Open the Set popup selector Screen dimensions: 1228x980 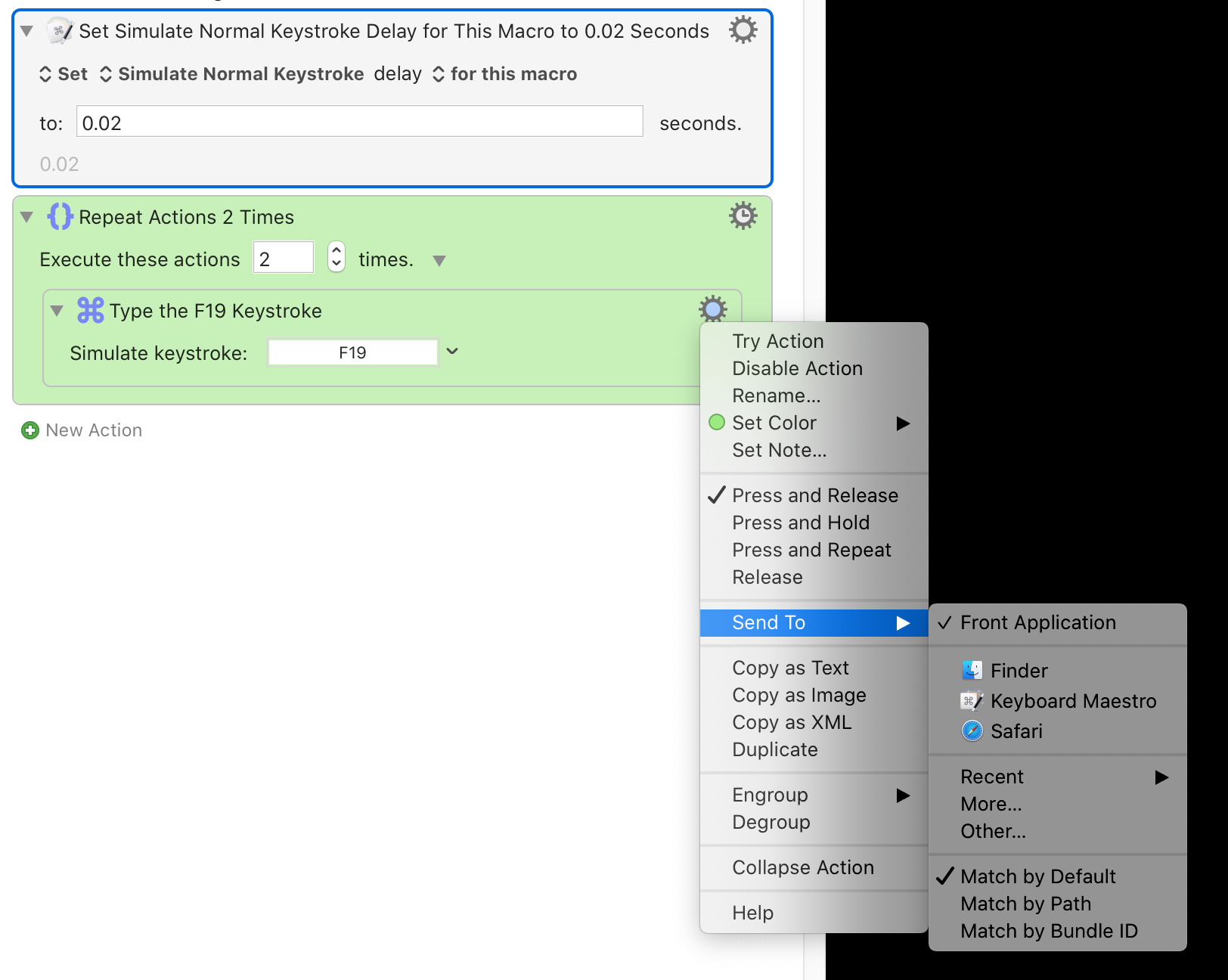64,74
